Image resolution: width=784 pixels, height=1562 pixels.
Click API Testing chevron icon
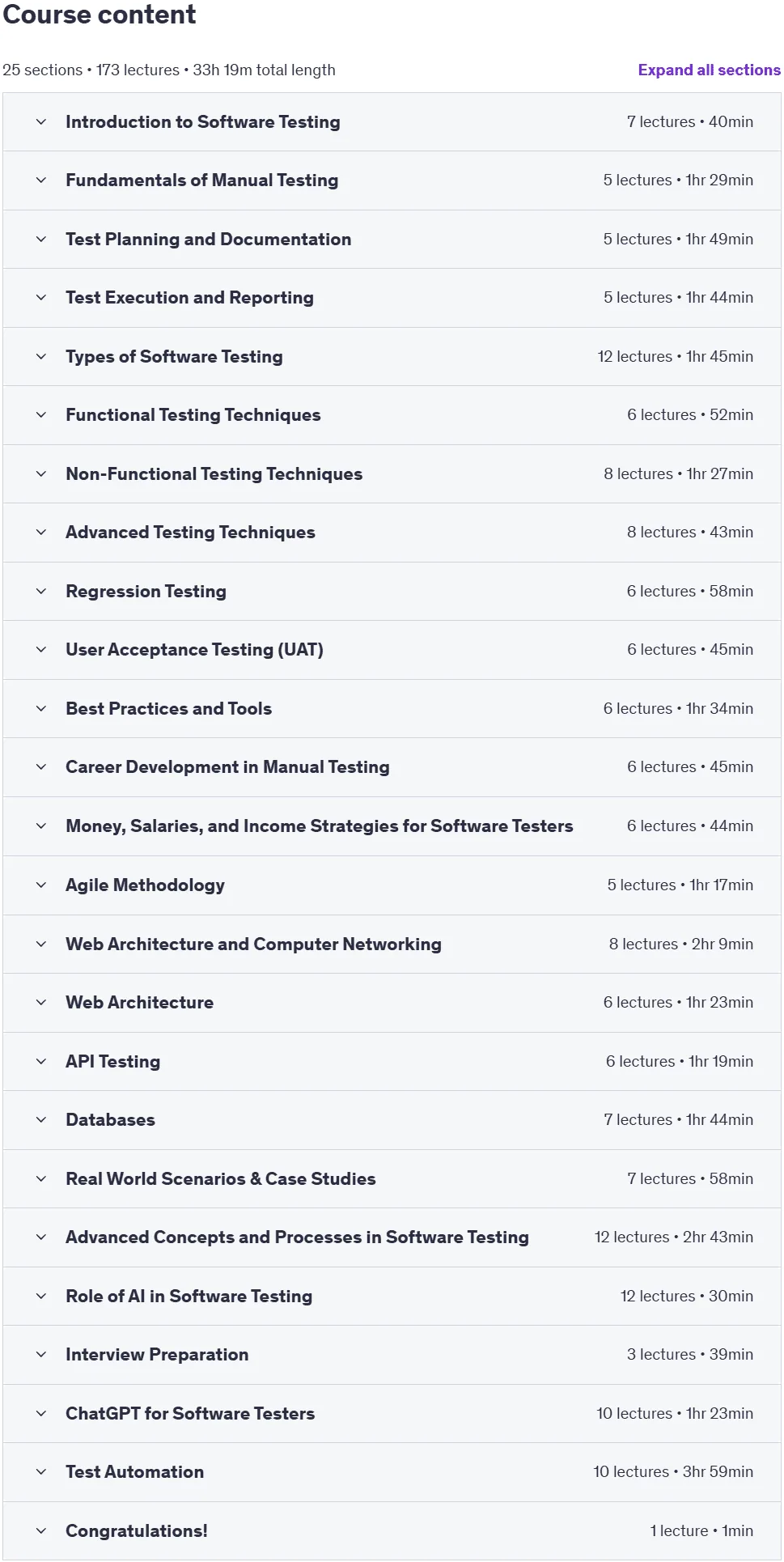(41, 1062)
